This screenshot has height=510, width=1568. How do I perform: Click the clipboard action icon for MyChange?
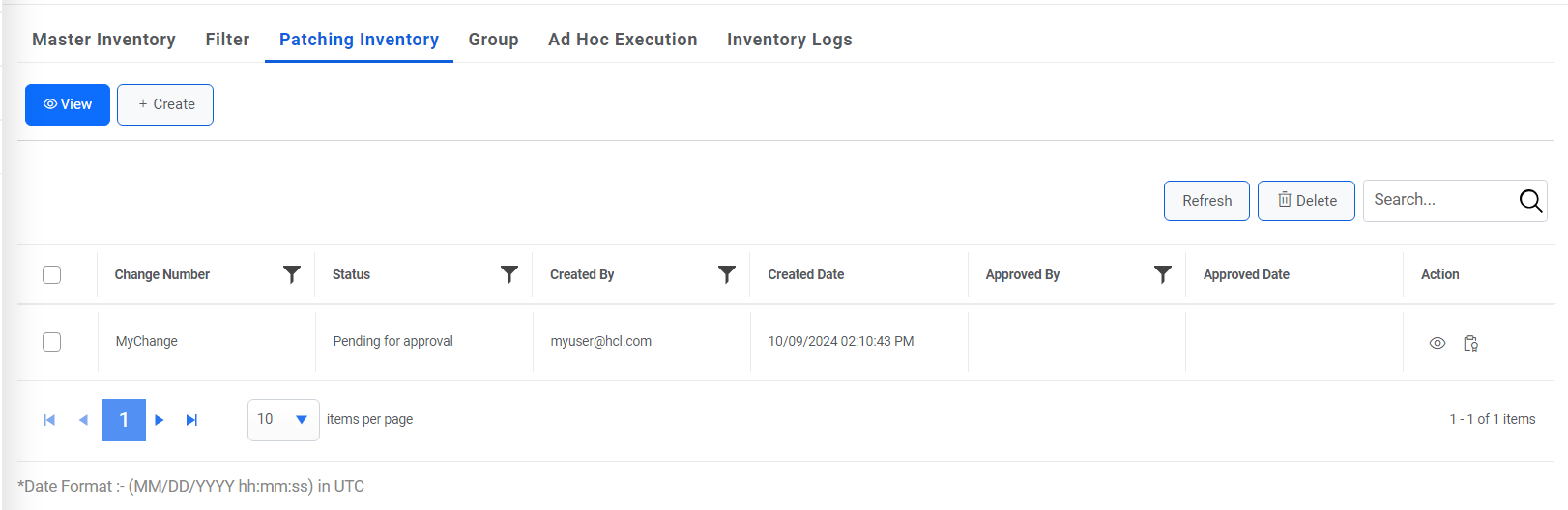click(x=1470, y=343)
